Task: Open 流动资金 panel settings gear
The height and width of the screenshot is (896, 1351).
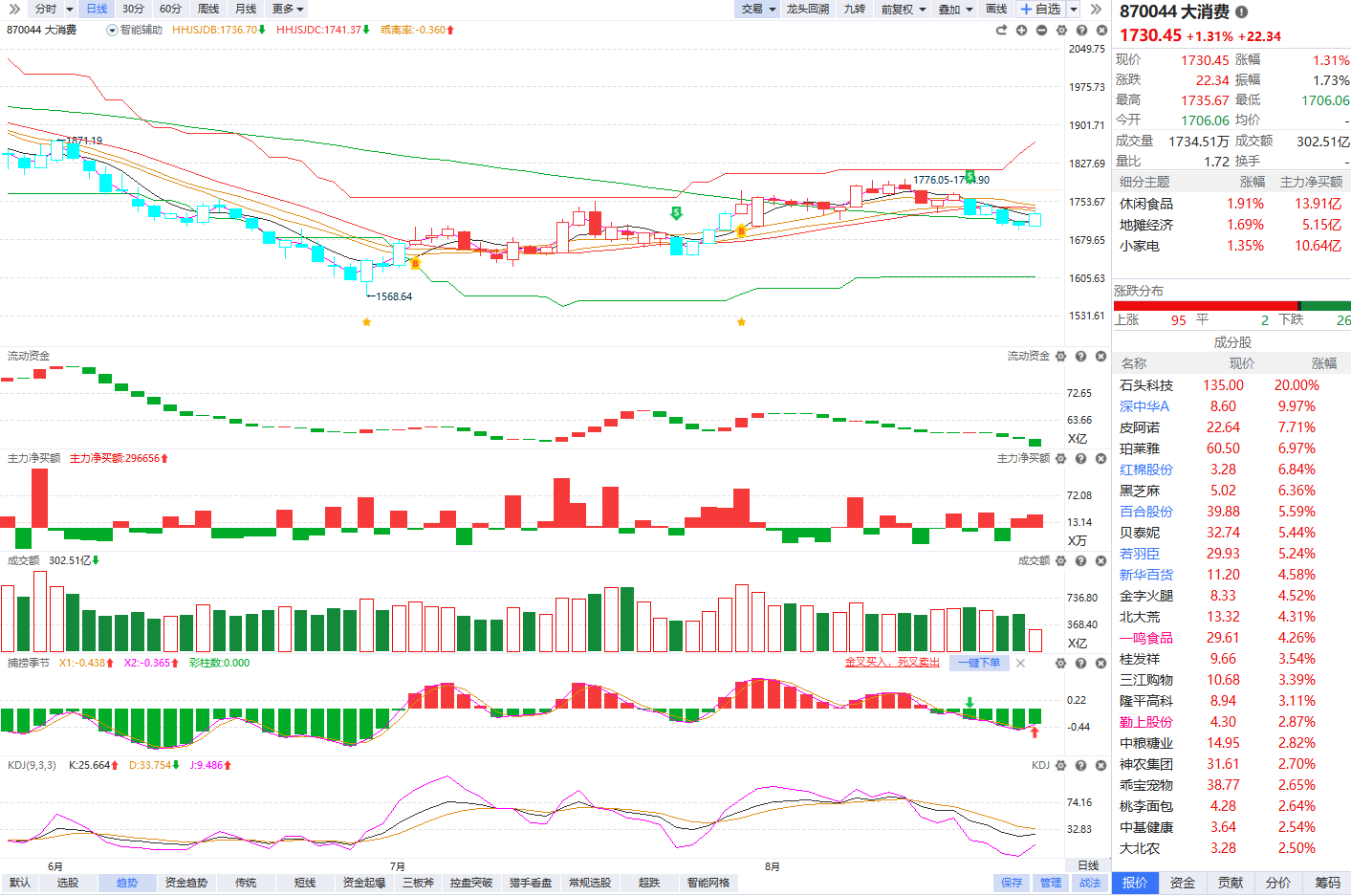Action: click(1060, 356)
